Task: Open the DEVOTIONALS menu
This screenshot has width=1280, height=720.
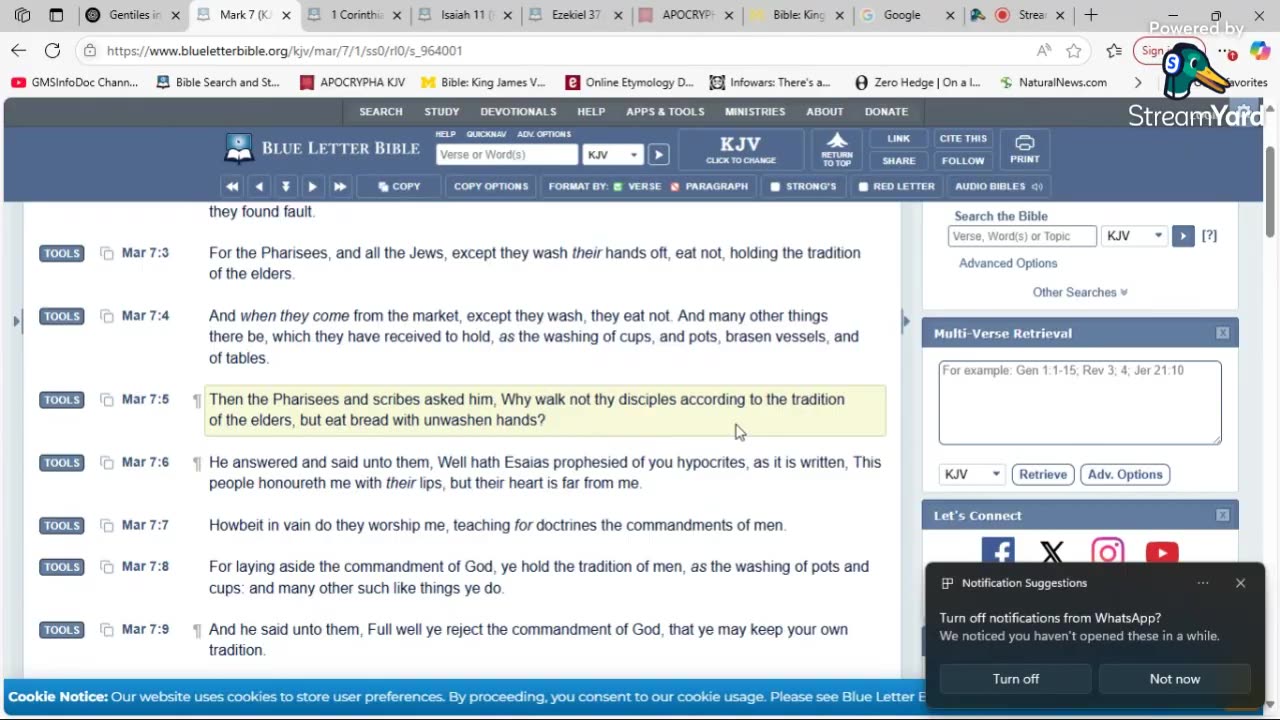Action: (518, 112)
